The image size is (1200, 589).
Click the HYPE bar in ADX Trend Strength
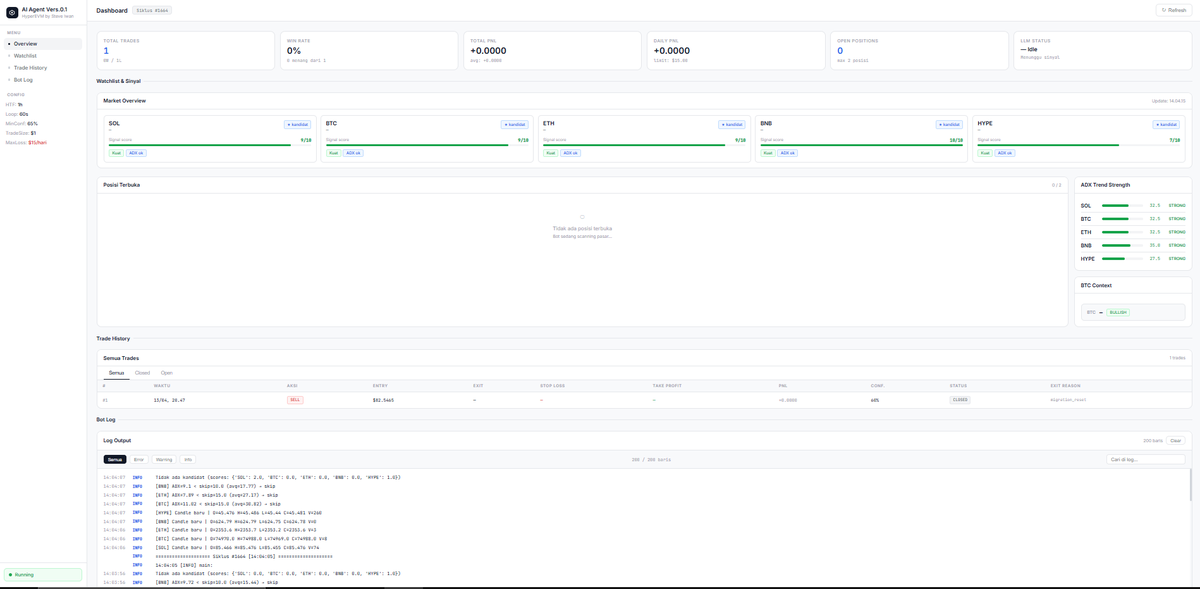1122,259
